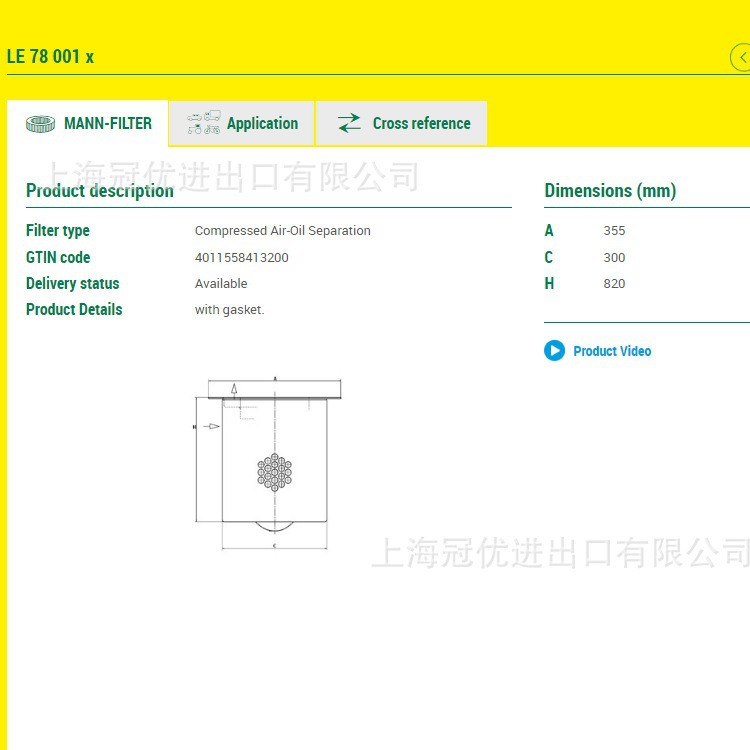Click the vehicles icon on Application tab
Image resolution: width=750 pixels, height=750 pixels.
(204, 122)
